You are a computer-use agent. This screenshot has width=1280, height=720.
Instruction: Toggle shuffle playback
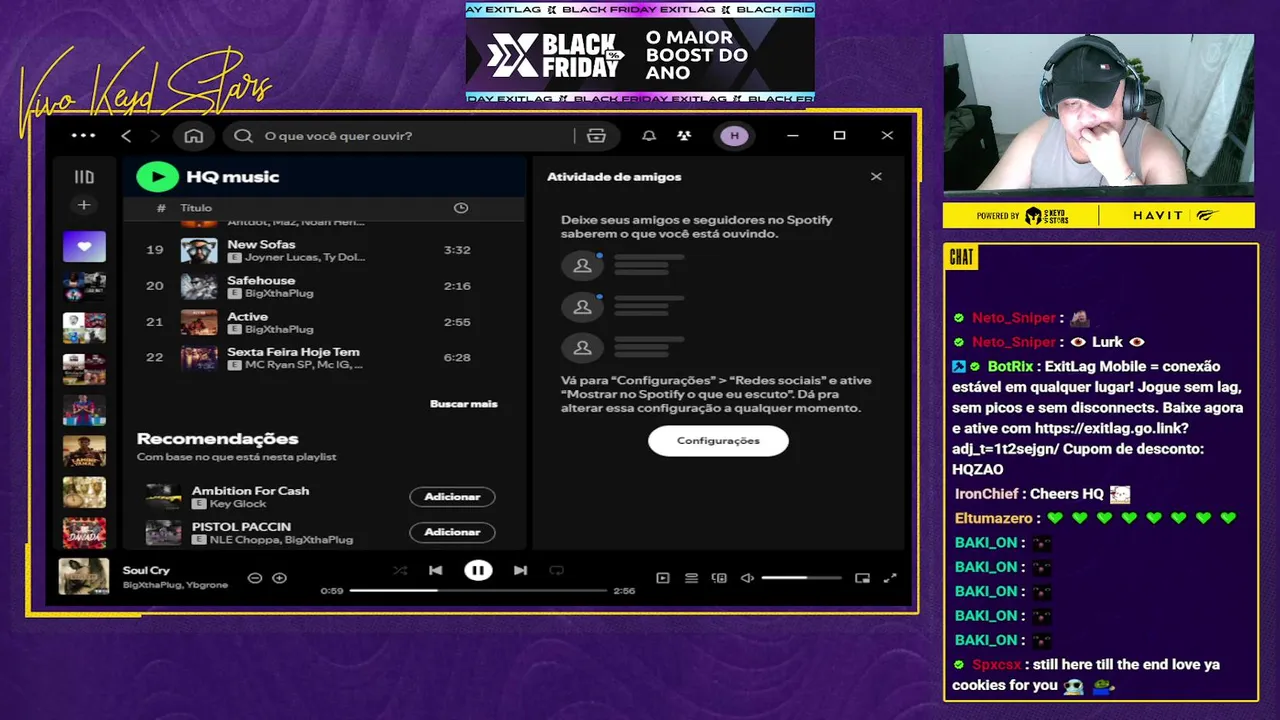(x=400, y=570)
